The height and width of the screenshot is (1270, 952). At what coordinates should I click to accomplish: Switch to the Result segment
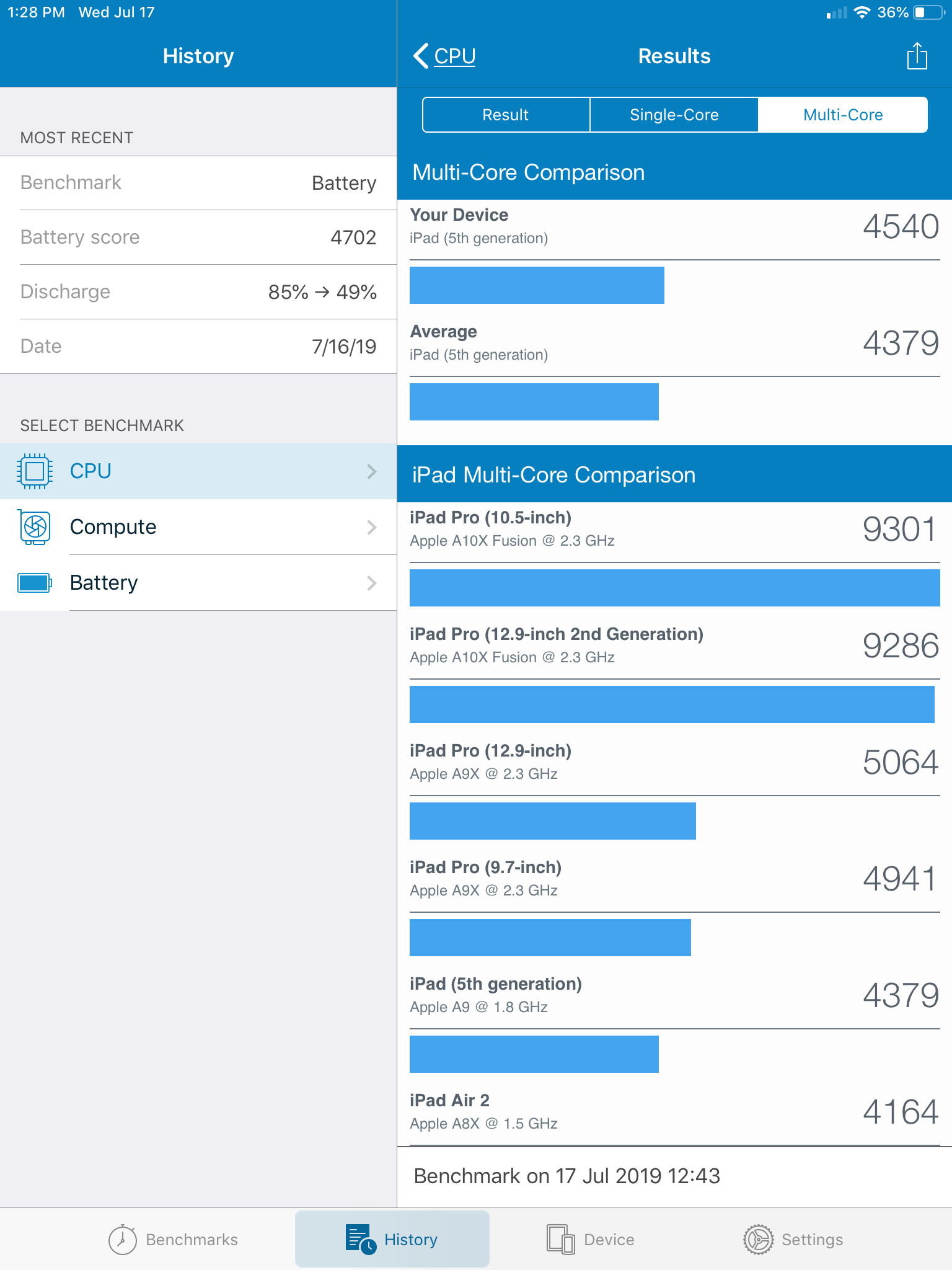tap(506, 115)
